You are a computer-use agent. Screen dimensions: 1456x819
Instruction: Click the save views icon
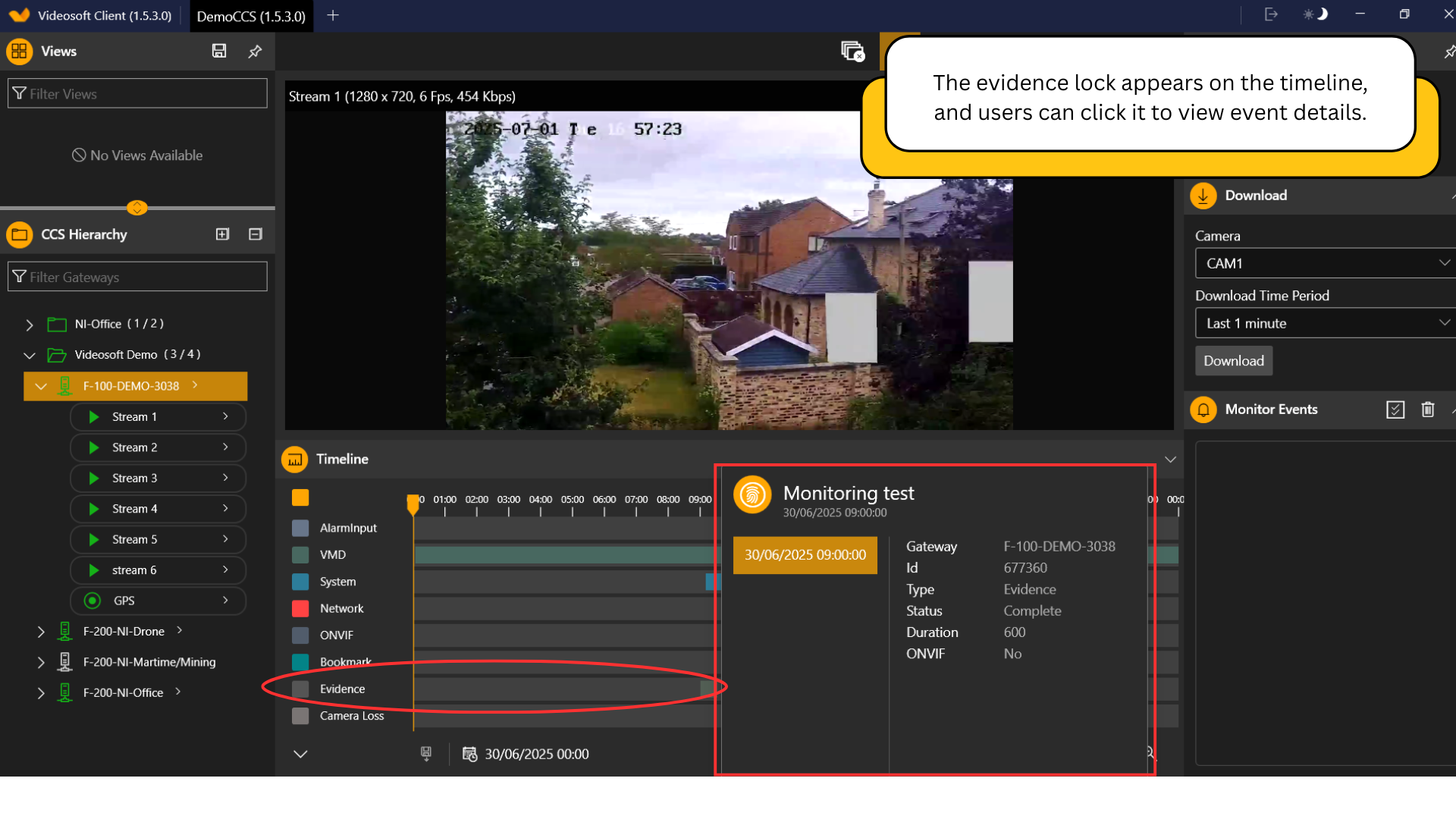tap(219, 51)
